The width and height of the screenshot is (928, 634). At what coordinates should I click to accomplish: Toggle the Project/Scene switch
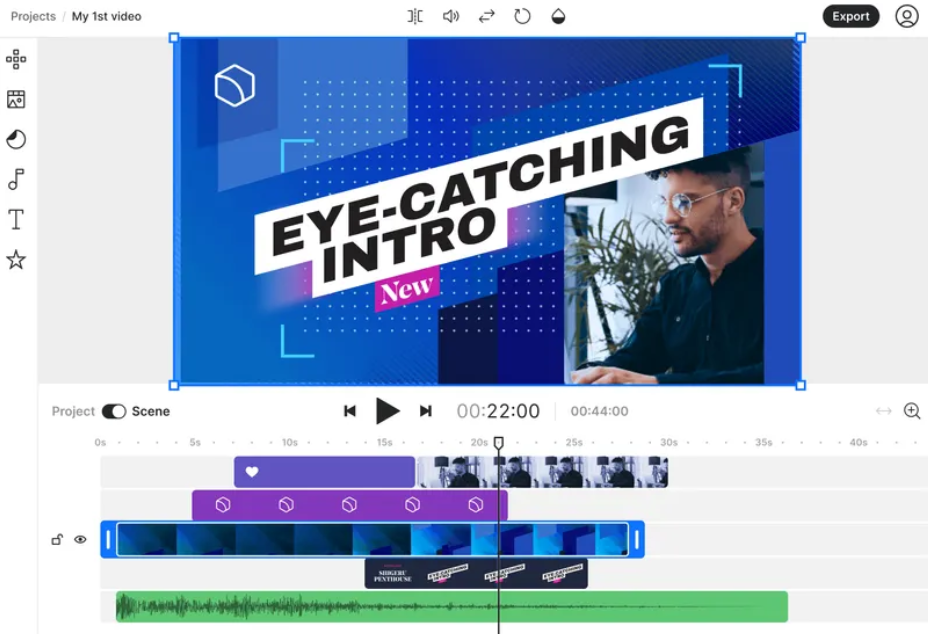[114, 411]
